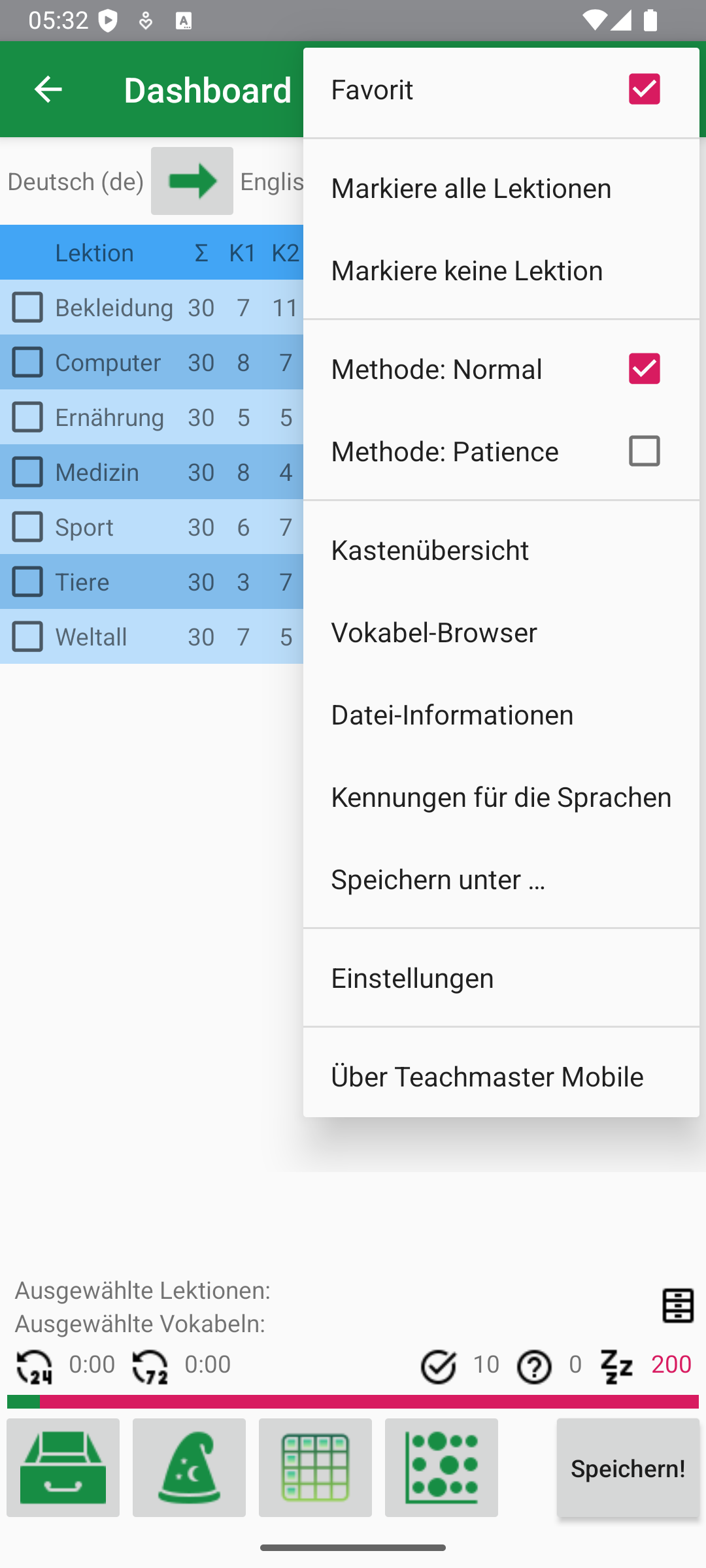Click the sleeping vocabulary Zz icon

coord(616,1365)
